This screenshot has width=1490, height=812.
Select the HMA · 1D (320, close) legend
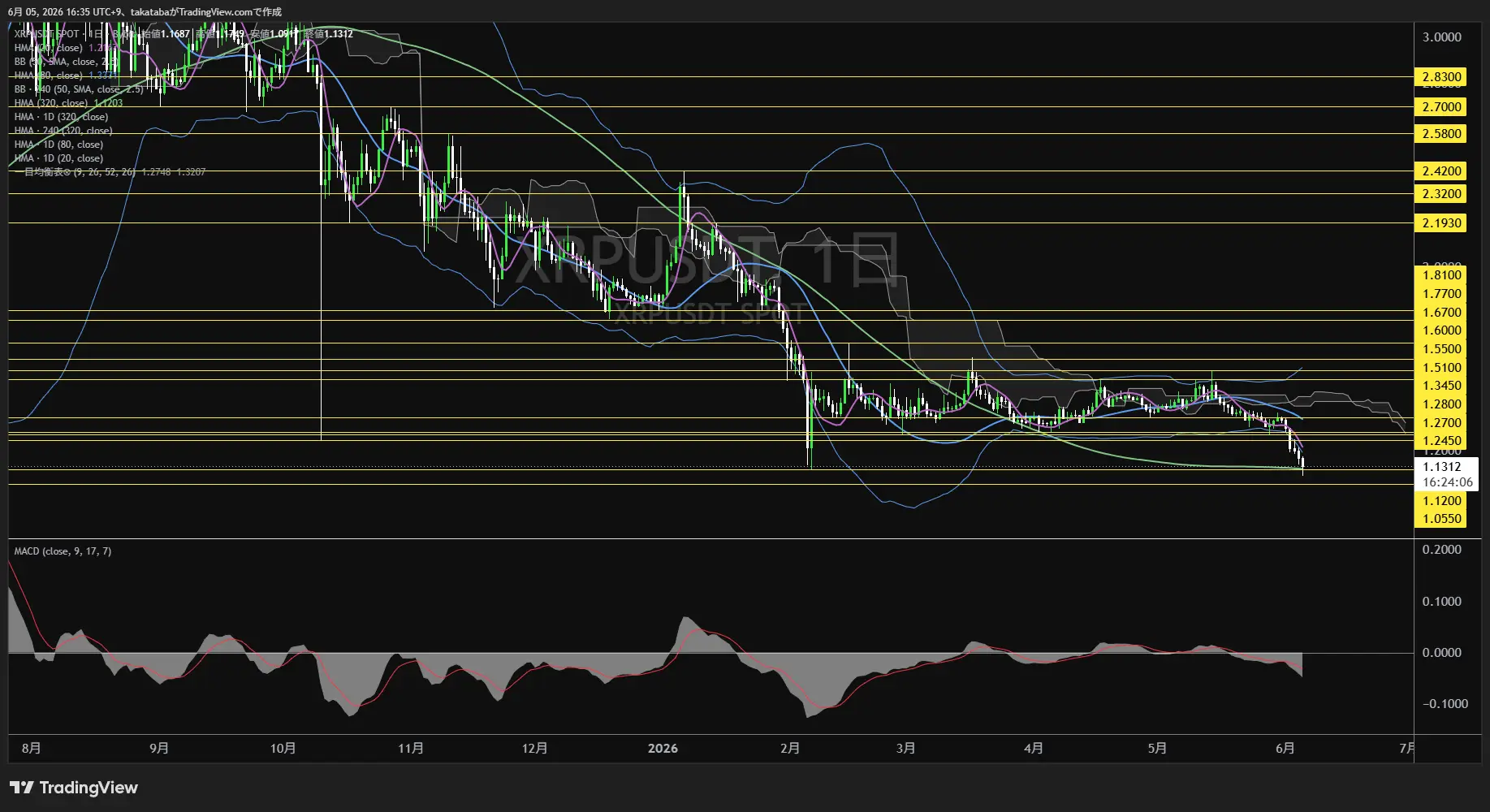(61, 117)
